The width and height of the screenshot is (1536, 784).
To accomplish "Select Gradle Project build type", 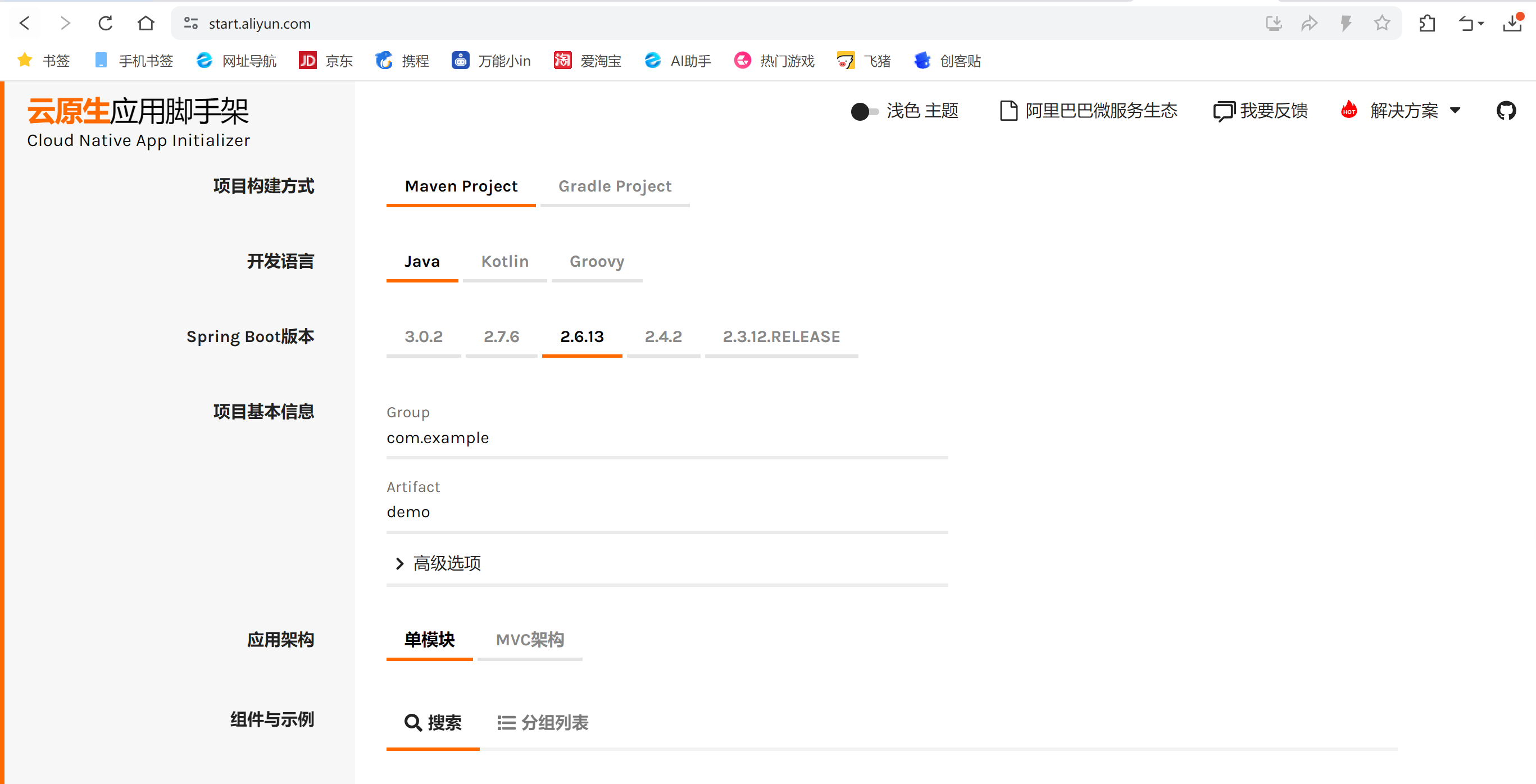I will [615, 186].
